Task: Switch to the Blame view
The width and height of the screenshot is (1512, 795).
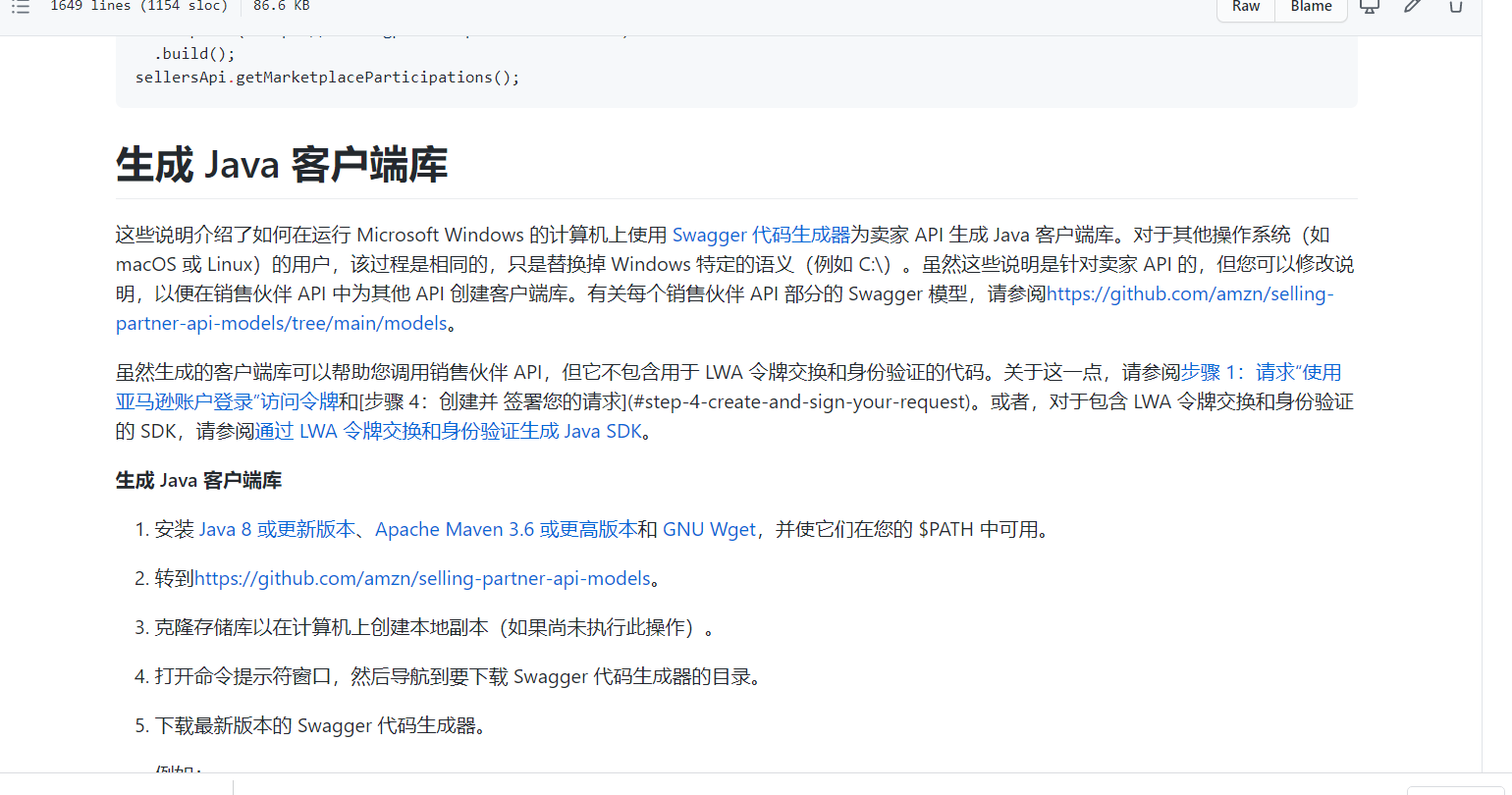Action: click(1310, 7)
